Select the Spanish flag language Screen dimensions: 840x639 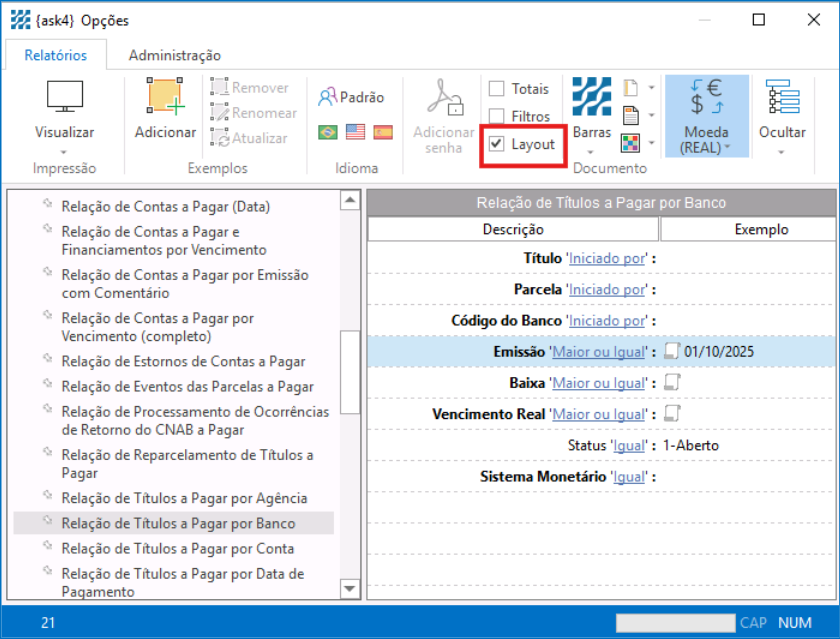[383, 132]
